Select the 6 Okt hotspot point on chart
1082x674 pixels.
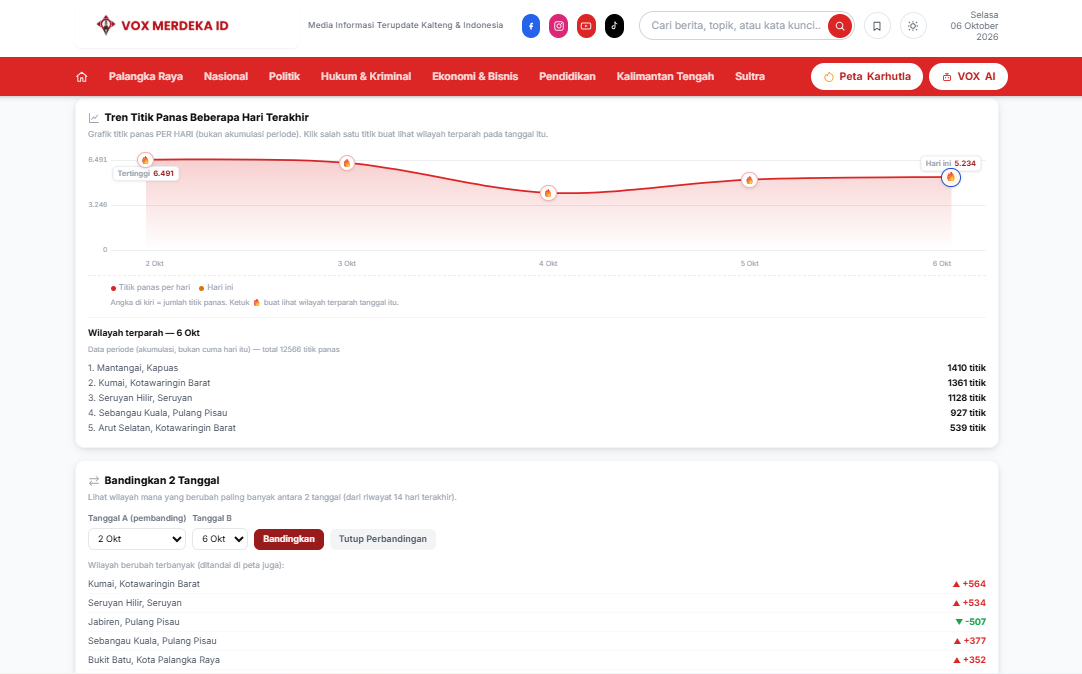click(951, 177)
